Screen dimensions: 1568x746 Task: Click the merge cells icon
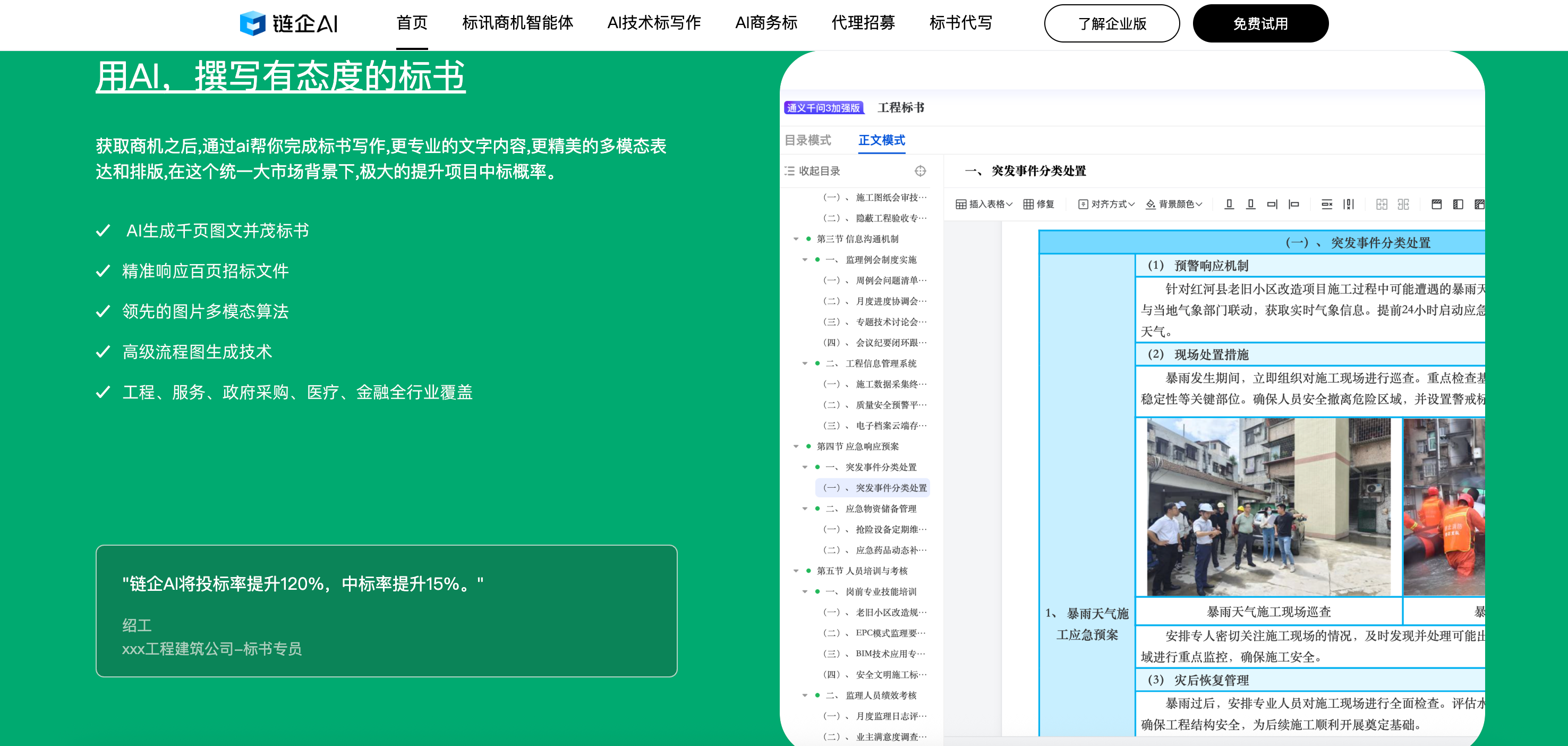[x=1382, y=204]
